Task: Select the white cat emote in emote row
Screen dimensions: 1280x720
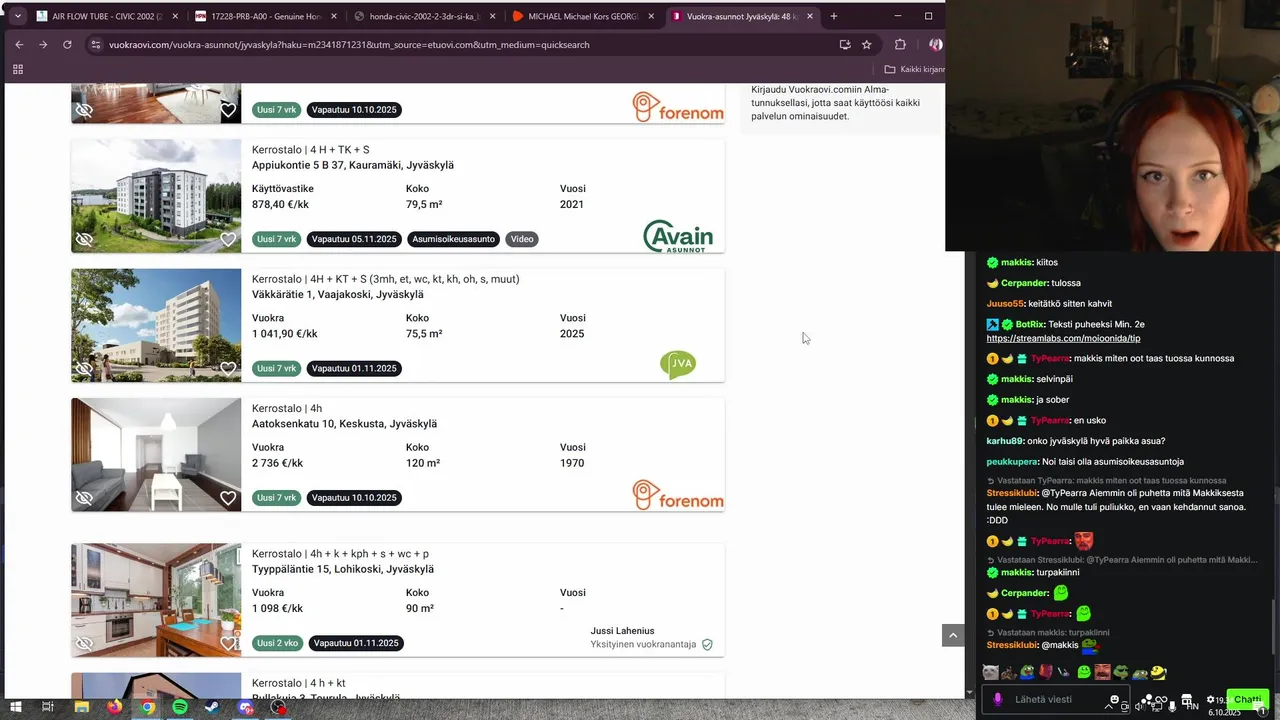Action: point(991,672)
